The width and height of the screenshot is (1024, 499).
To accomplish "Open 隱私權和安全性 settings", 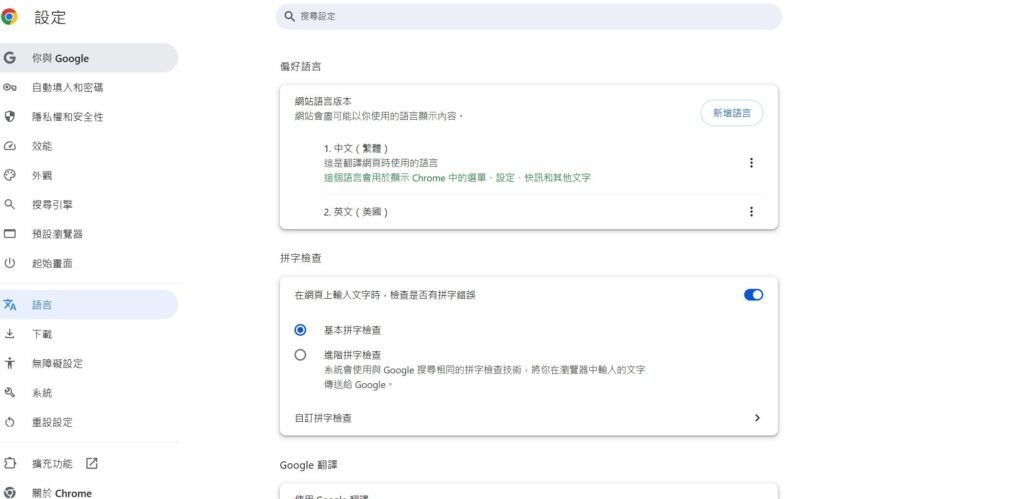I will click(x=89, y=117).
